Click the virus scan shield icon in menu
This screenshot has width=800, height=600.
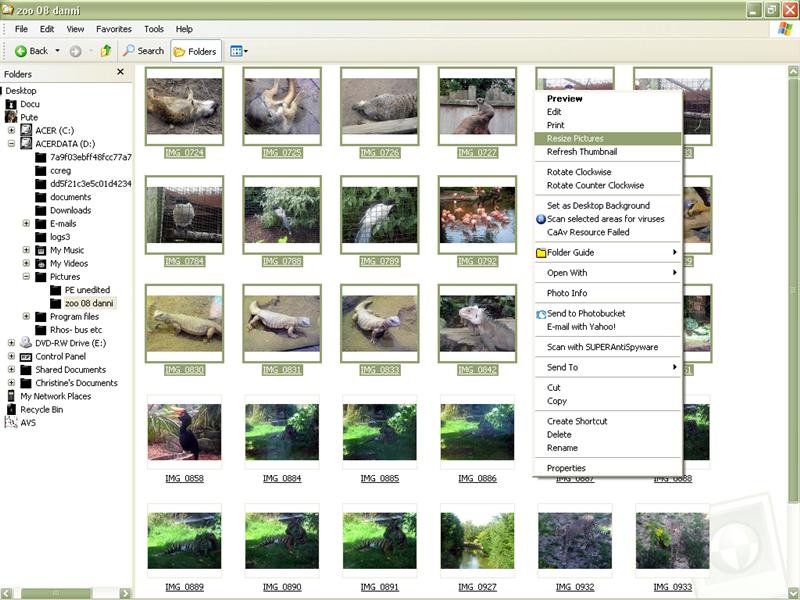pyautogui.click(x=541, y=219)
